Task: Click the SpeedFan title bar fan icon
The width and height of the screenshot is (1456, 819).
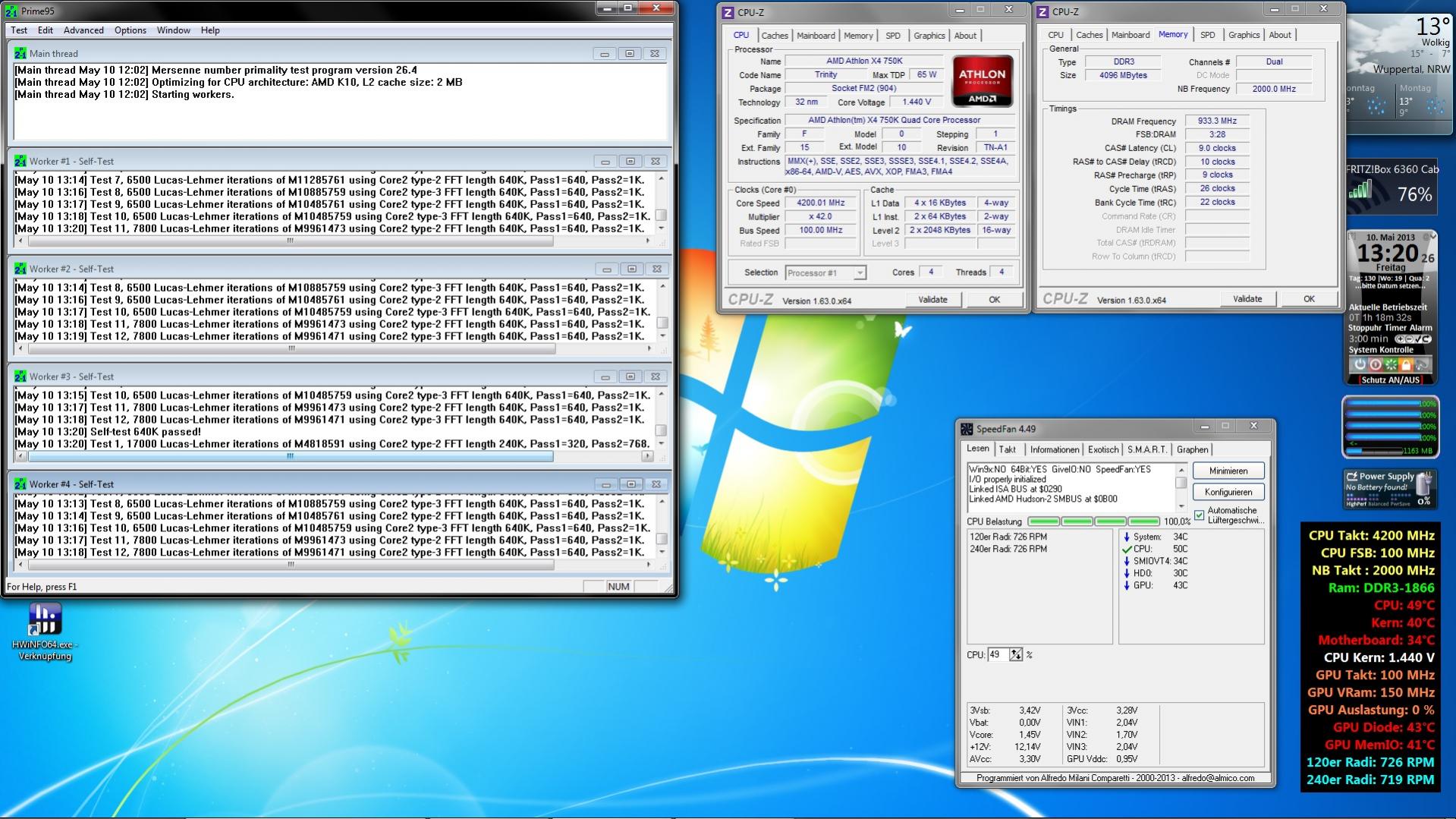Action: point(967,430)
